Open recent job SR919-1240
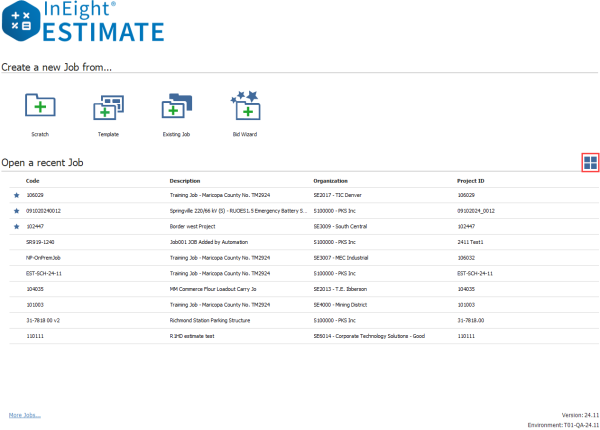The height and width of the screenshot is (430, 600). coord(40,242)
